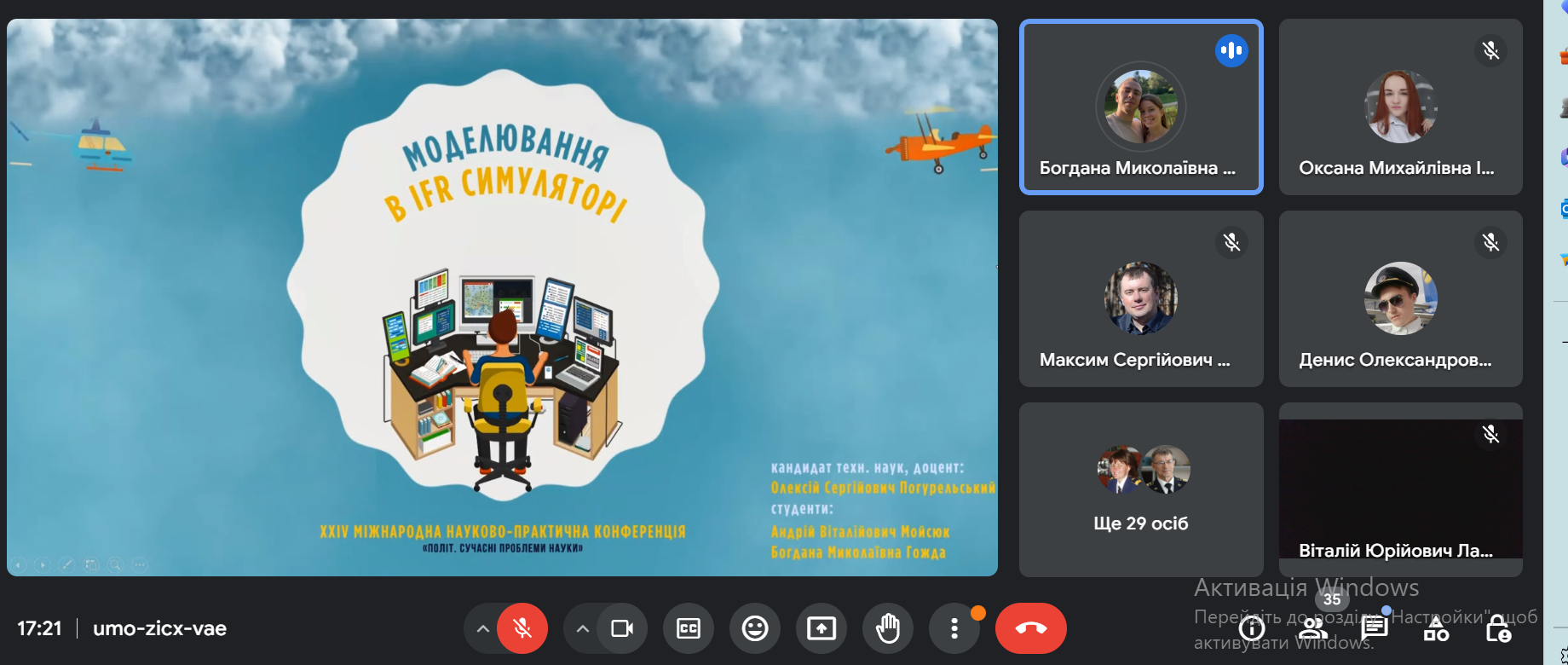Click Богдана Миколаївна's avatar photo

[x=1140, y=107]
